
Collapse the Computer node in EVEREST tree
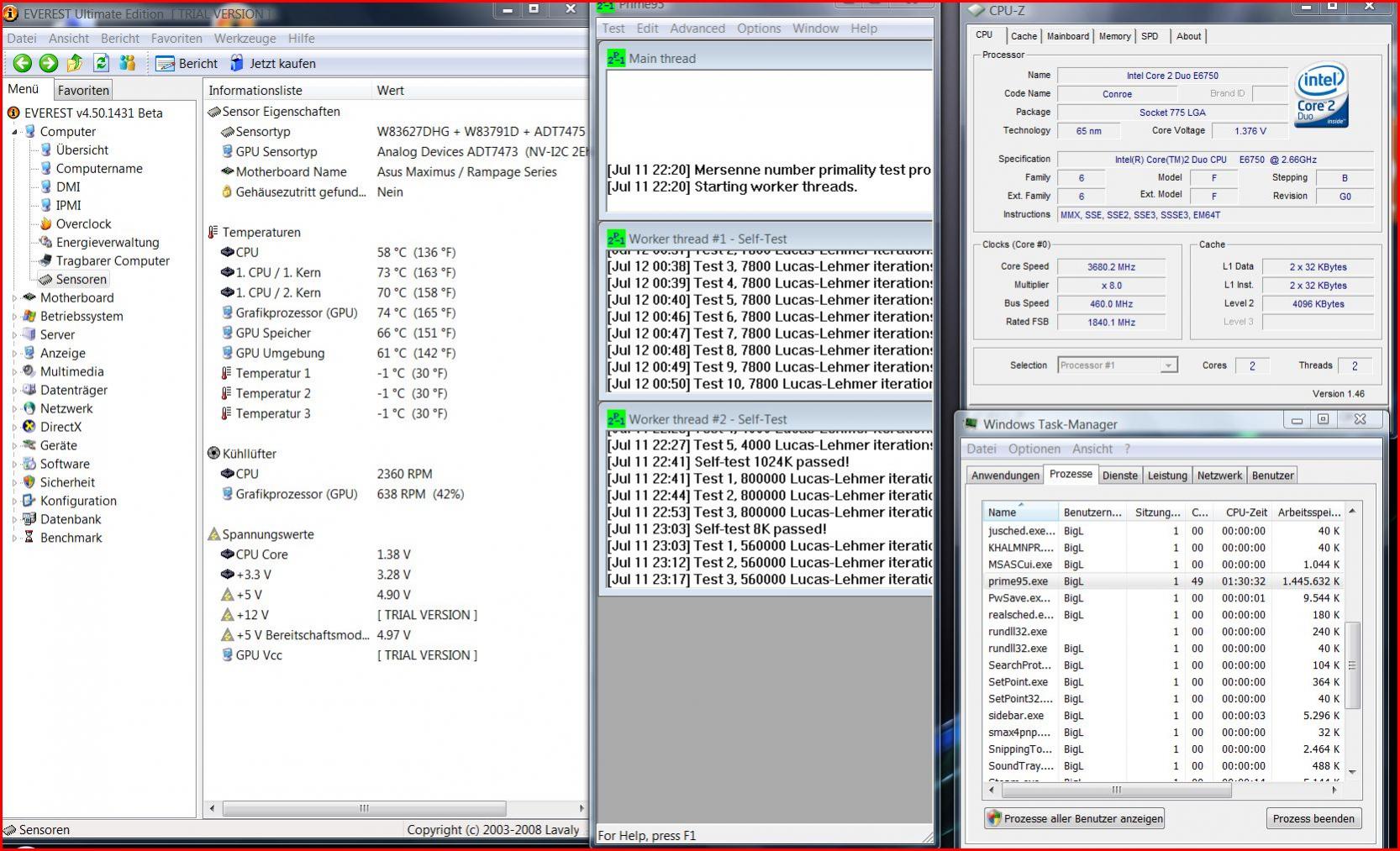tap(14, 132)
